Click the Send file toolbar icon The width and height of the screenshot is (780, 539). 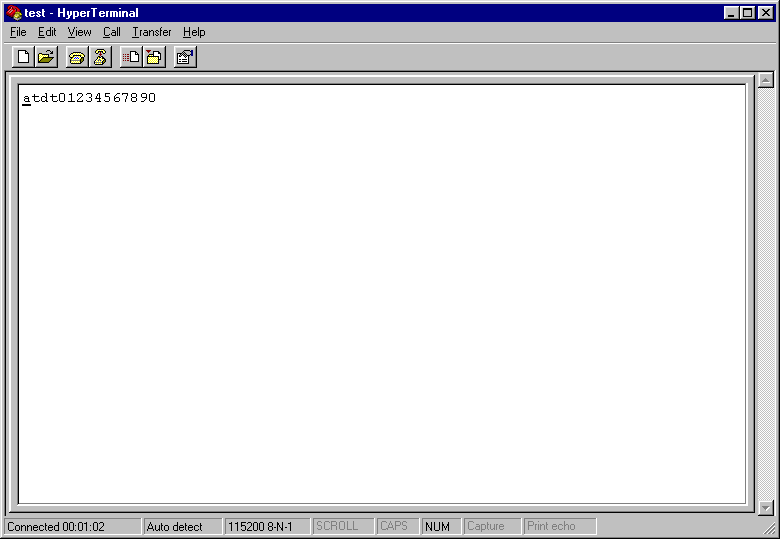[x=131, y=57]
